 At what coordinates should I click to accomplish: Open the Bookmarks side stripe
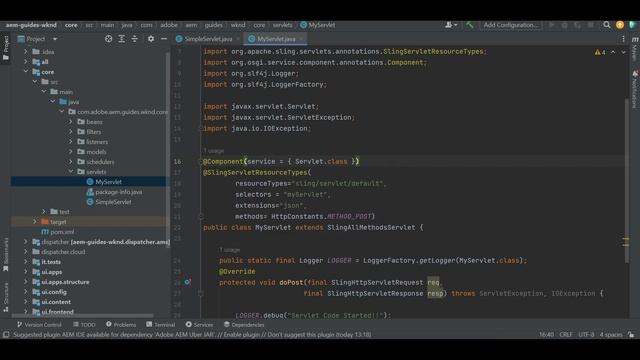point(5,255)
